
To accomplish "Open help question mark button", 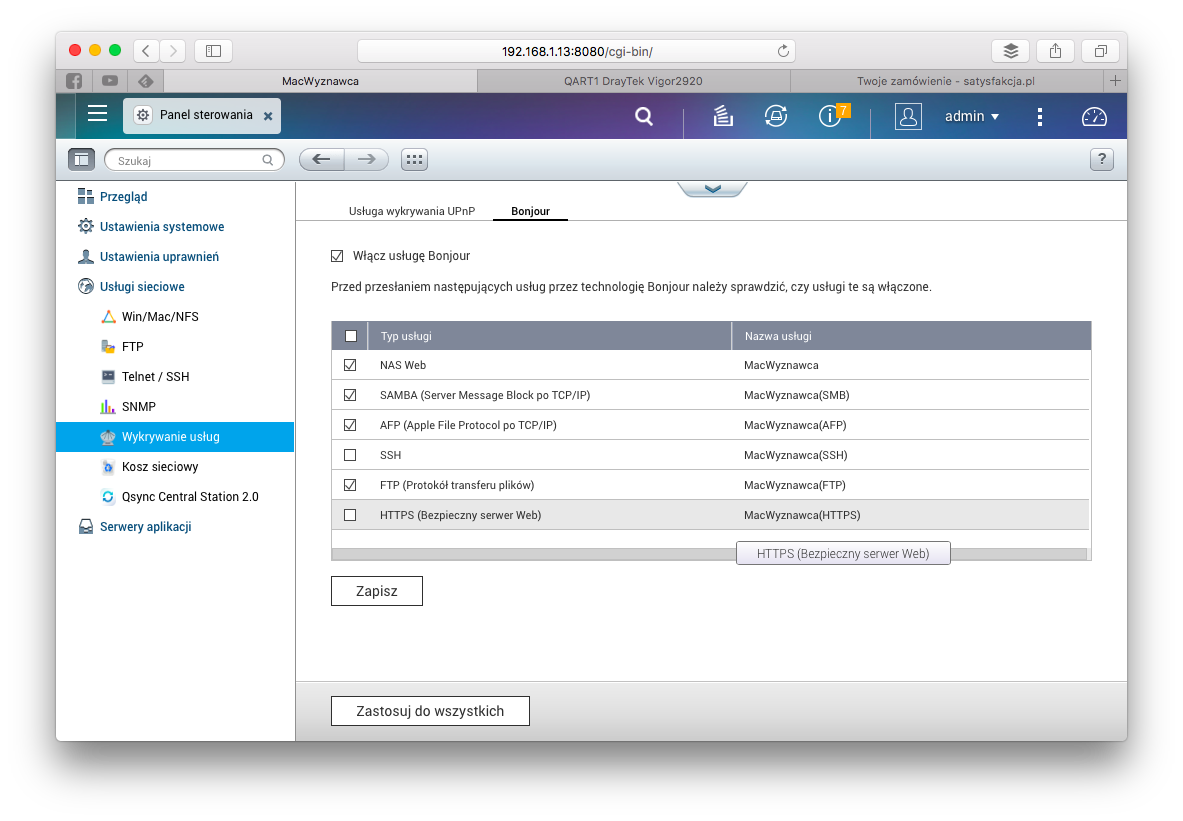I will pos(1102,159).
